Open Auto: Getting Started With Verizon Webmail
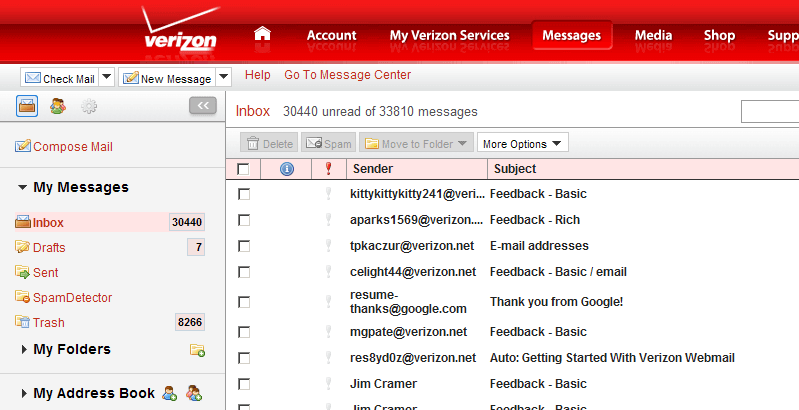Screen dimensions: 799x410 [612, 358]
